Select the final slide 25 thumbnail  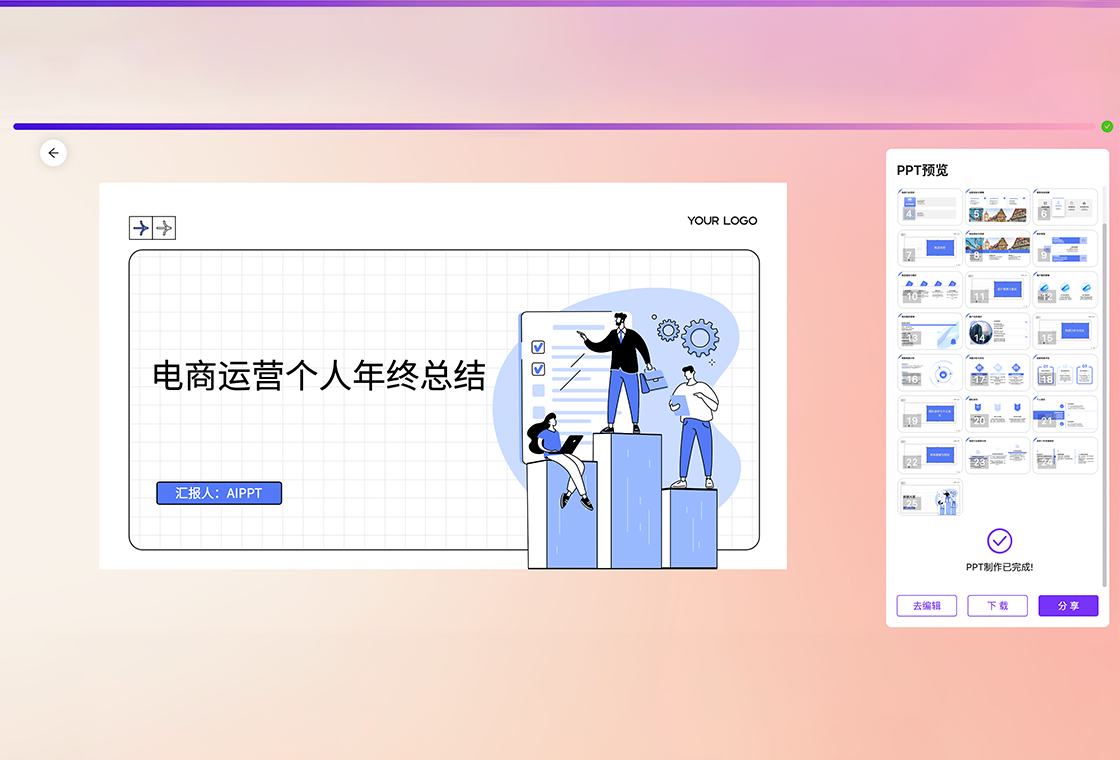tap(929, 498)
